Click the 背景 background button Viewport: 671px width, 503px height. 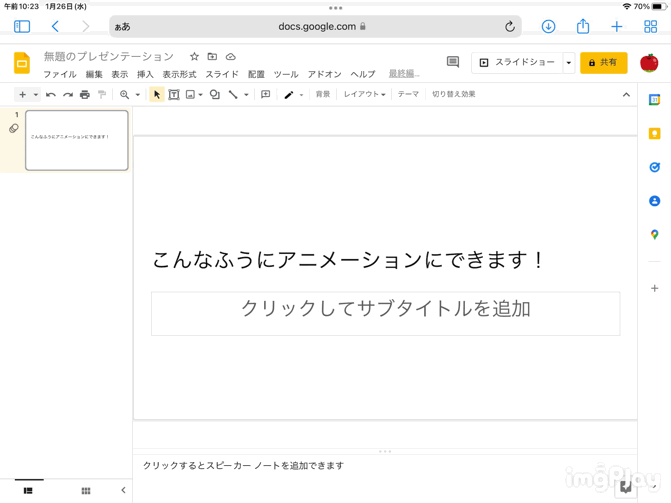[323, 94]
